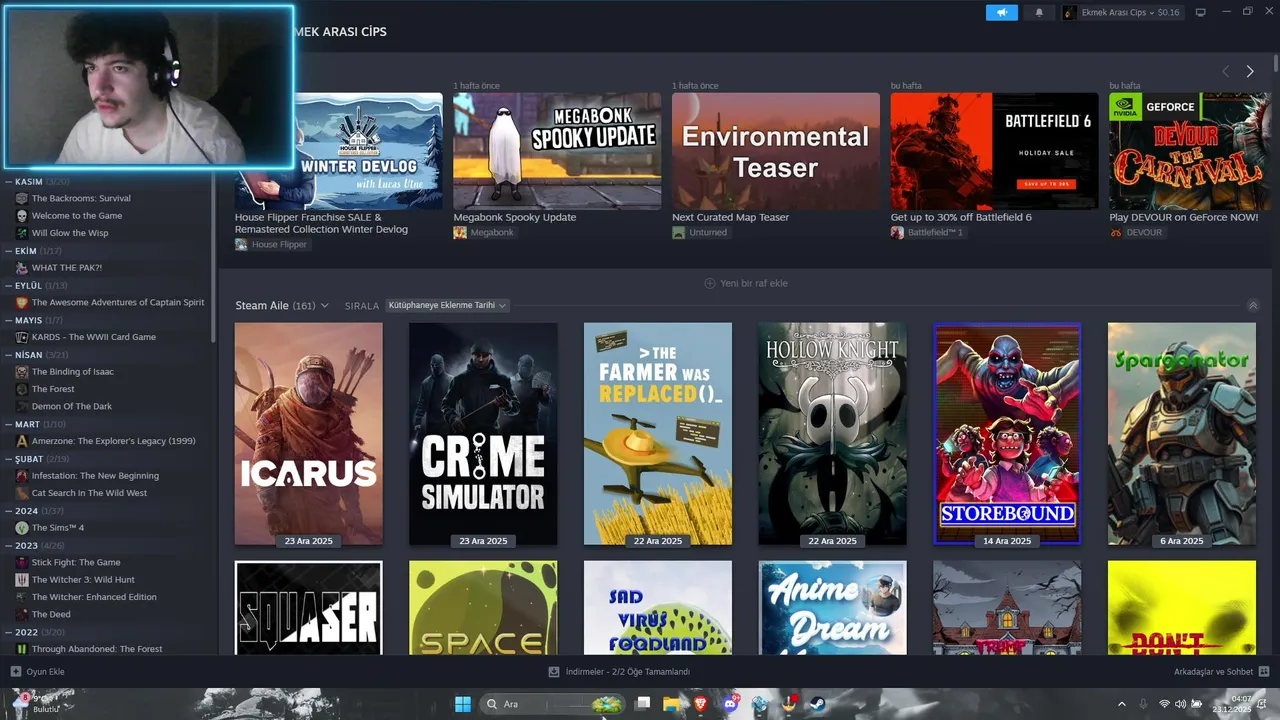Open the Windows Start menu
The image size is (1280, 720).
(x=463, y=704)
